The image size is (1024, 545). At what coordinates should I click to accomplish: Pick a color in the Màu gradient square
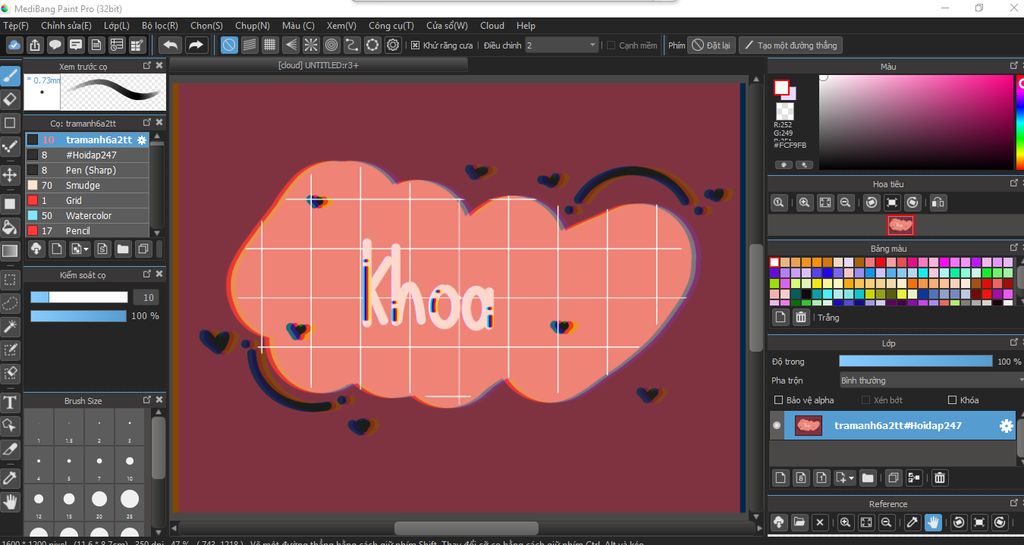(x=916, y=122)
